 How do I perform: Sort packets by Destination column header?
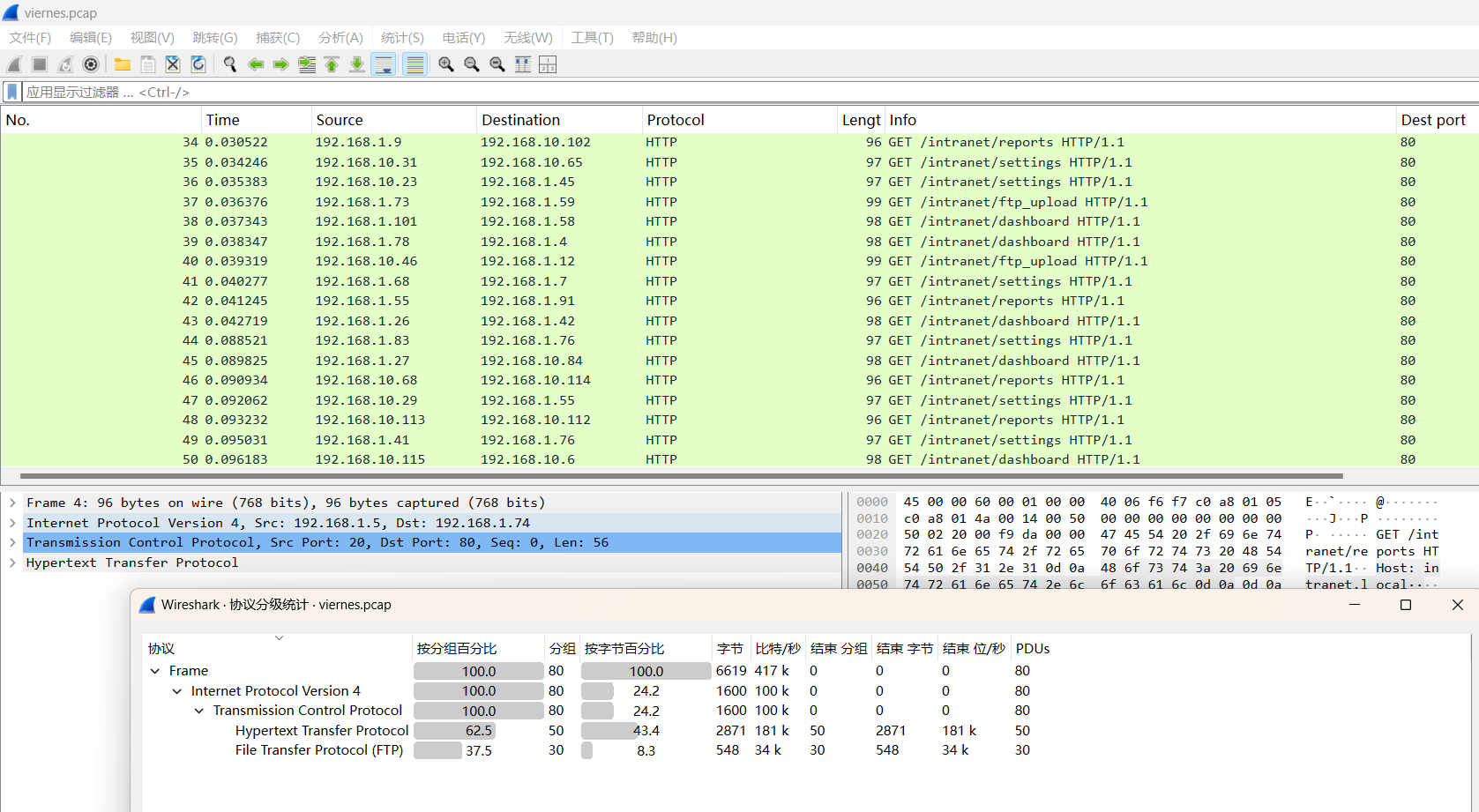tap(559, 120)
